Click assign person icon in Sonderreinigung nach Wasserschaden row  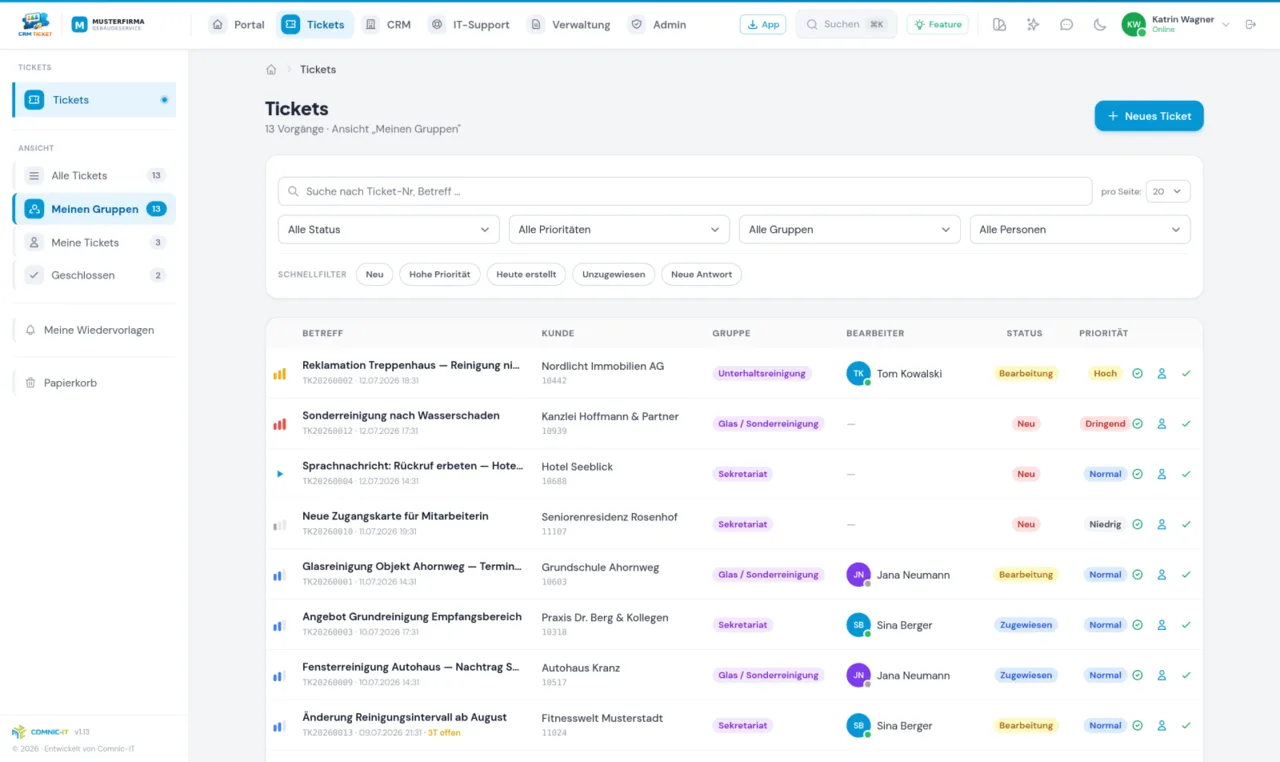coord(1162,424)
